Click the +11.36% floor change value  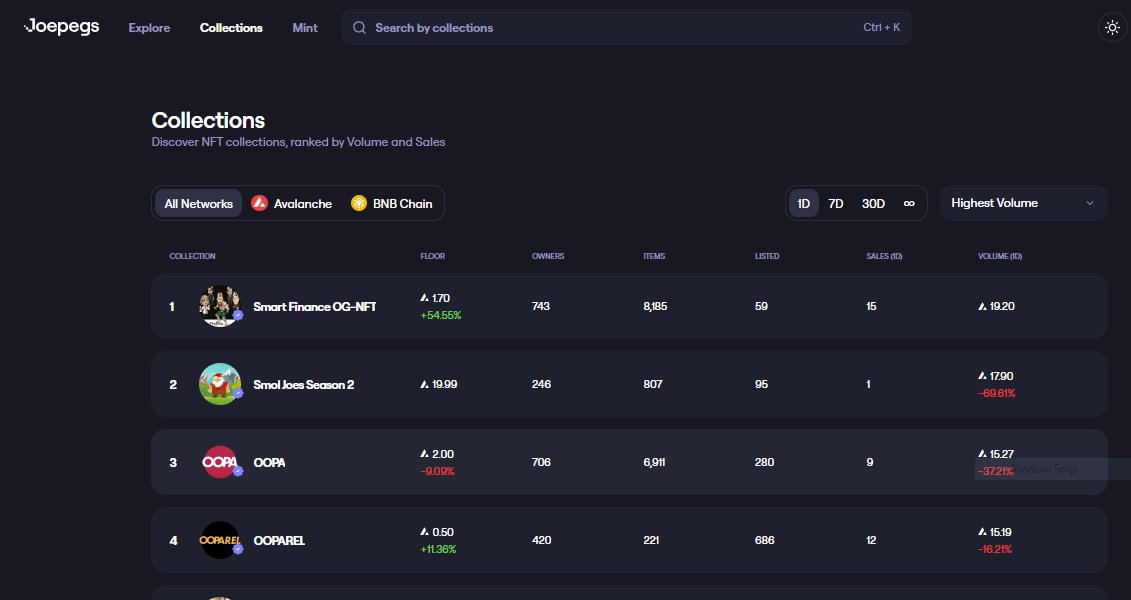coord(438,549)
